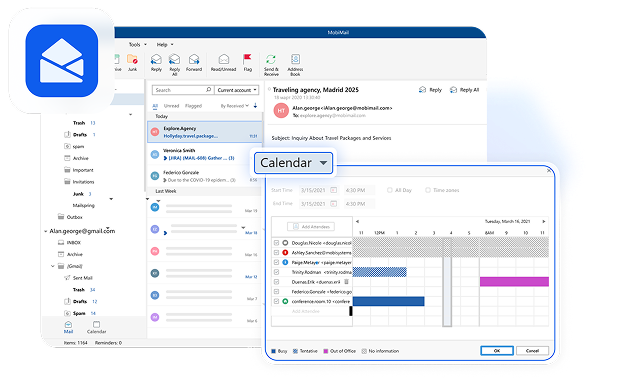Open the Address Book

coord(295,60)
